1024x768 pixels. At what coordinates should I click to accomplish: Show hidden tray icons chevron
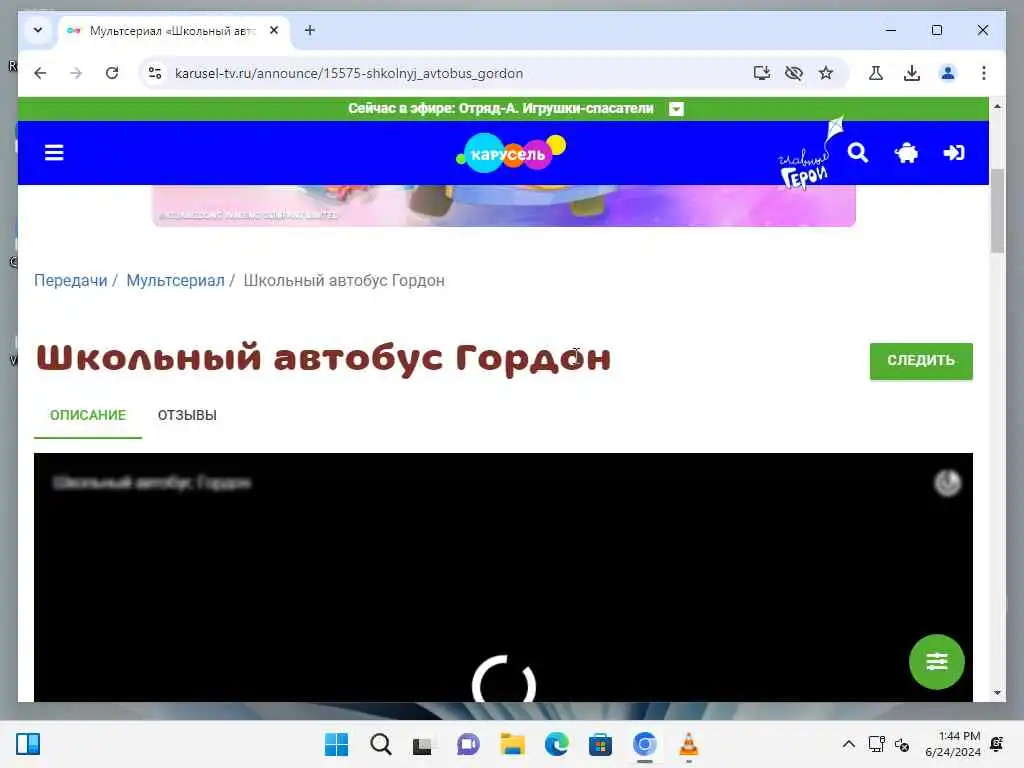[x=848, y=744]
